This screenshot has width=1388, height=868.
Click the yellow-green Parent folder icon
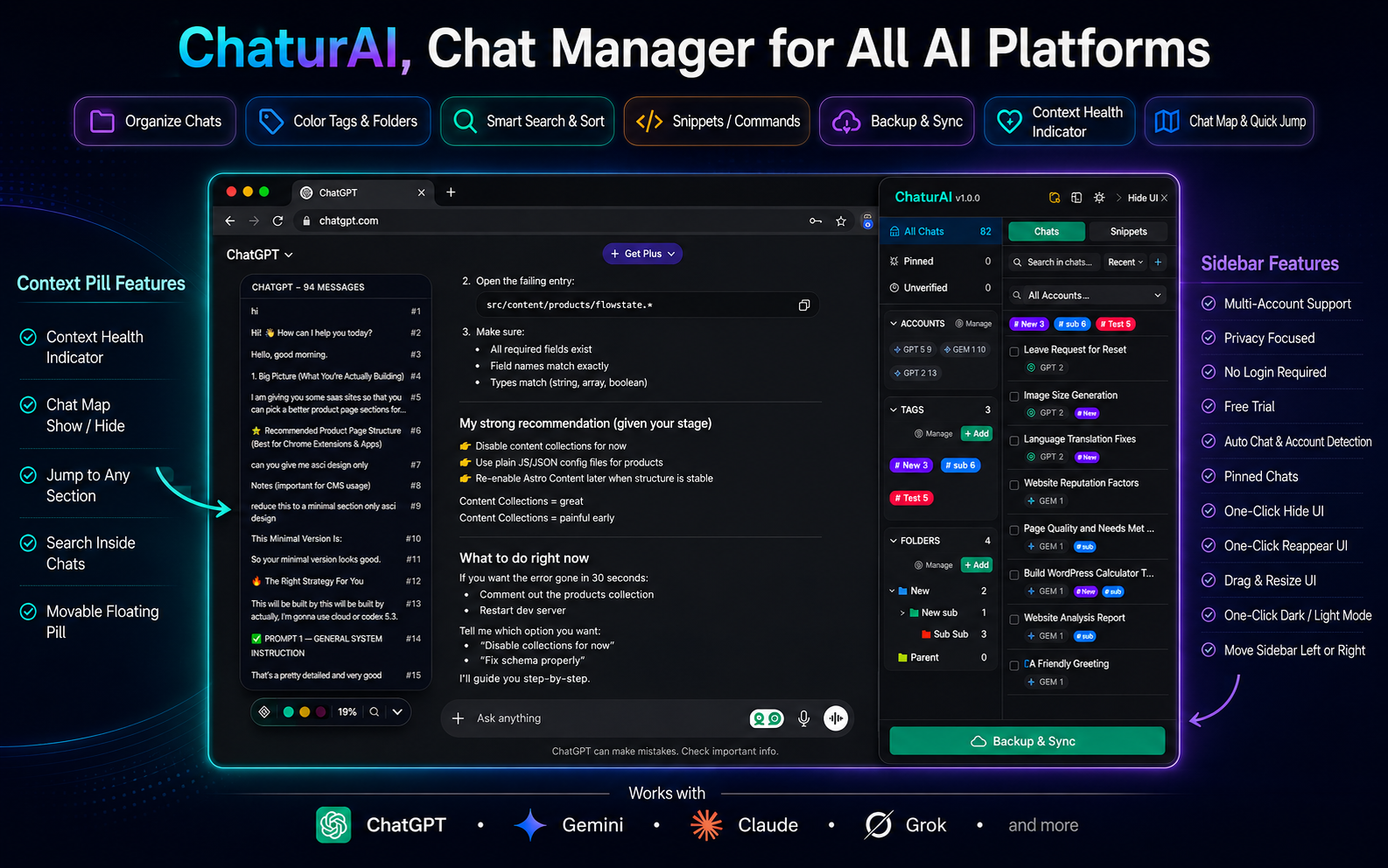pyautogui.click(x=902, y=658)
